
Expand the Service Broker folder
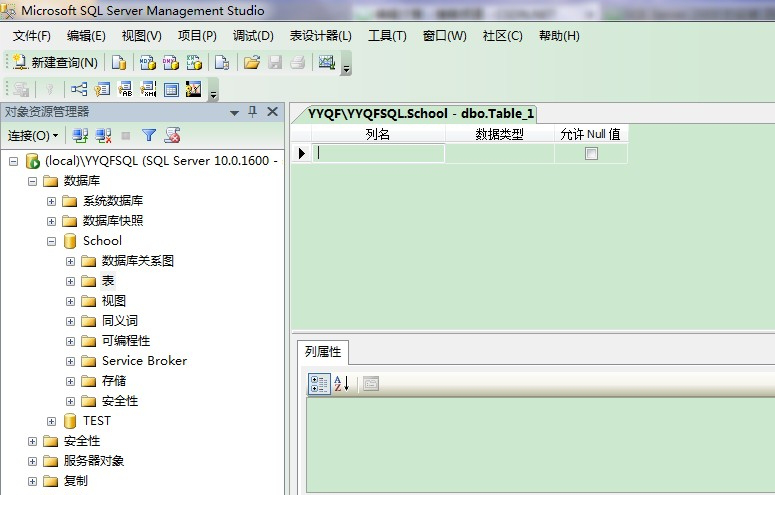[70, 361]
